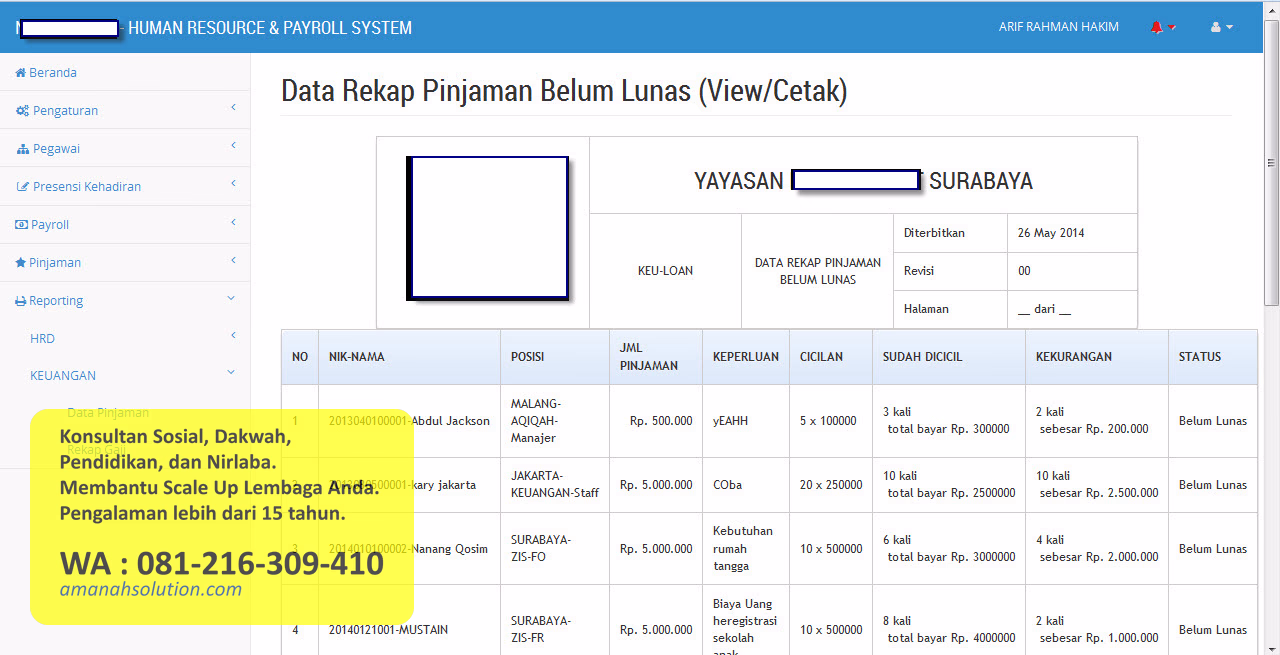Click the JAKARTA-KEUANGAN-Staff position cell
The width and height of the screenshot is (1280, 655).
(554, 485)
